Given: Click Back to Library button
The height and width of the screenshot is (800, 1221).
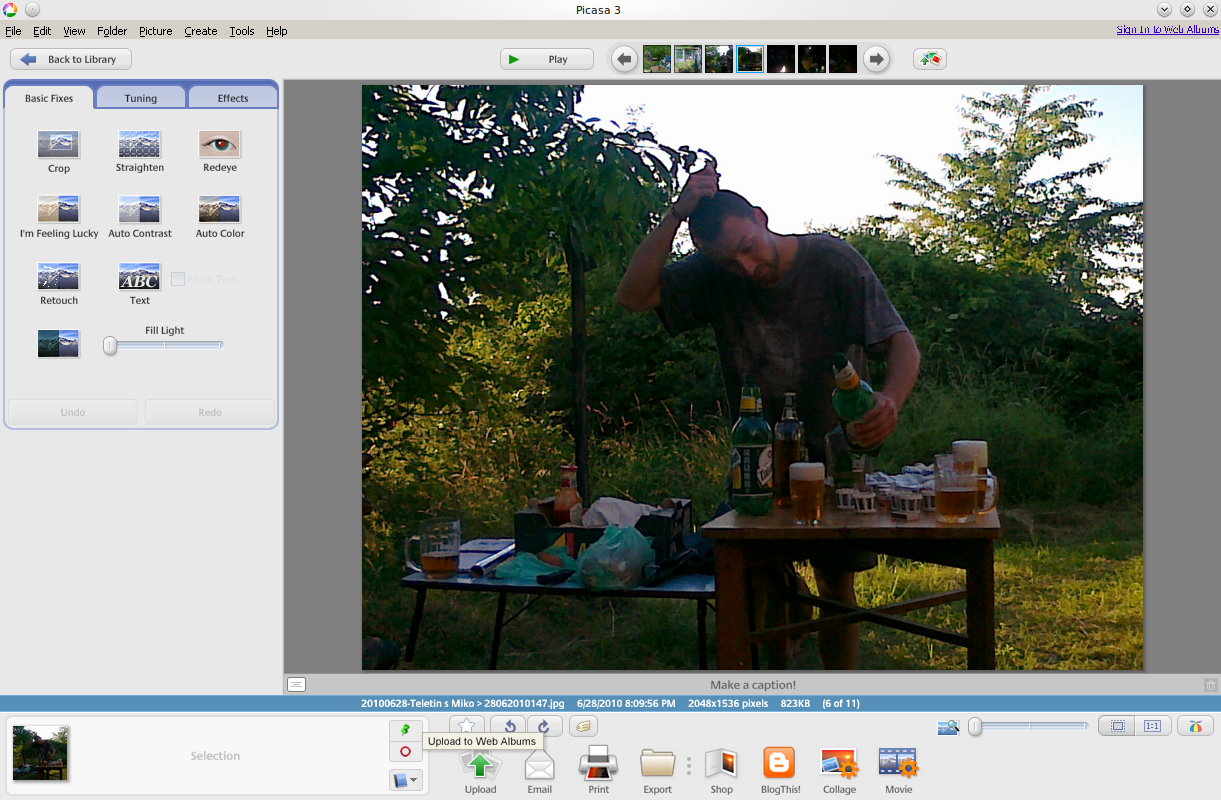Looking at the screenshot, I should 71,59.
